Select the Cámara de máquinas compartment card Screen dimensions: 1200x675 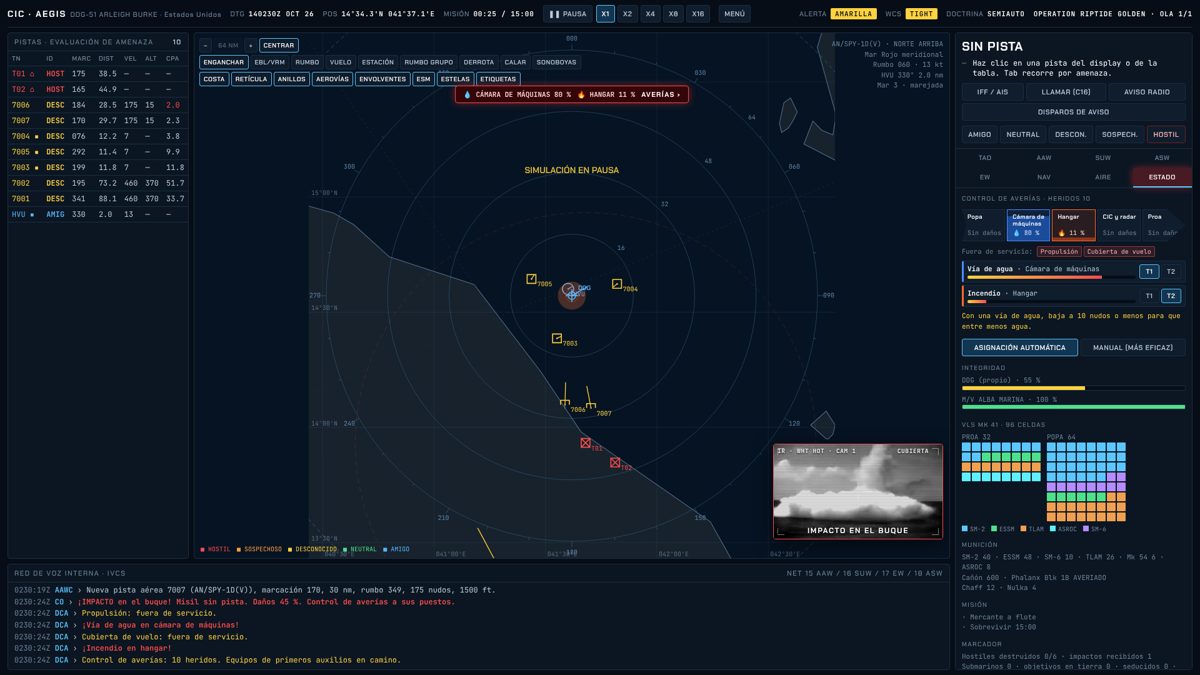(1028, 225)
